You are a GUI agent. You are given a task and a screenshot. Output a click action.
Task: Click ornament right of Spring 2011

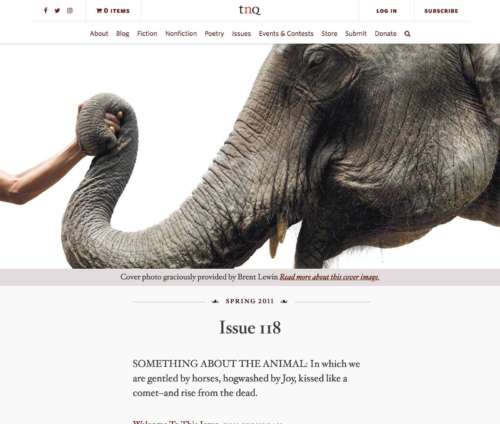pos(284,301)
